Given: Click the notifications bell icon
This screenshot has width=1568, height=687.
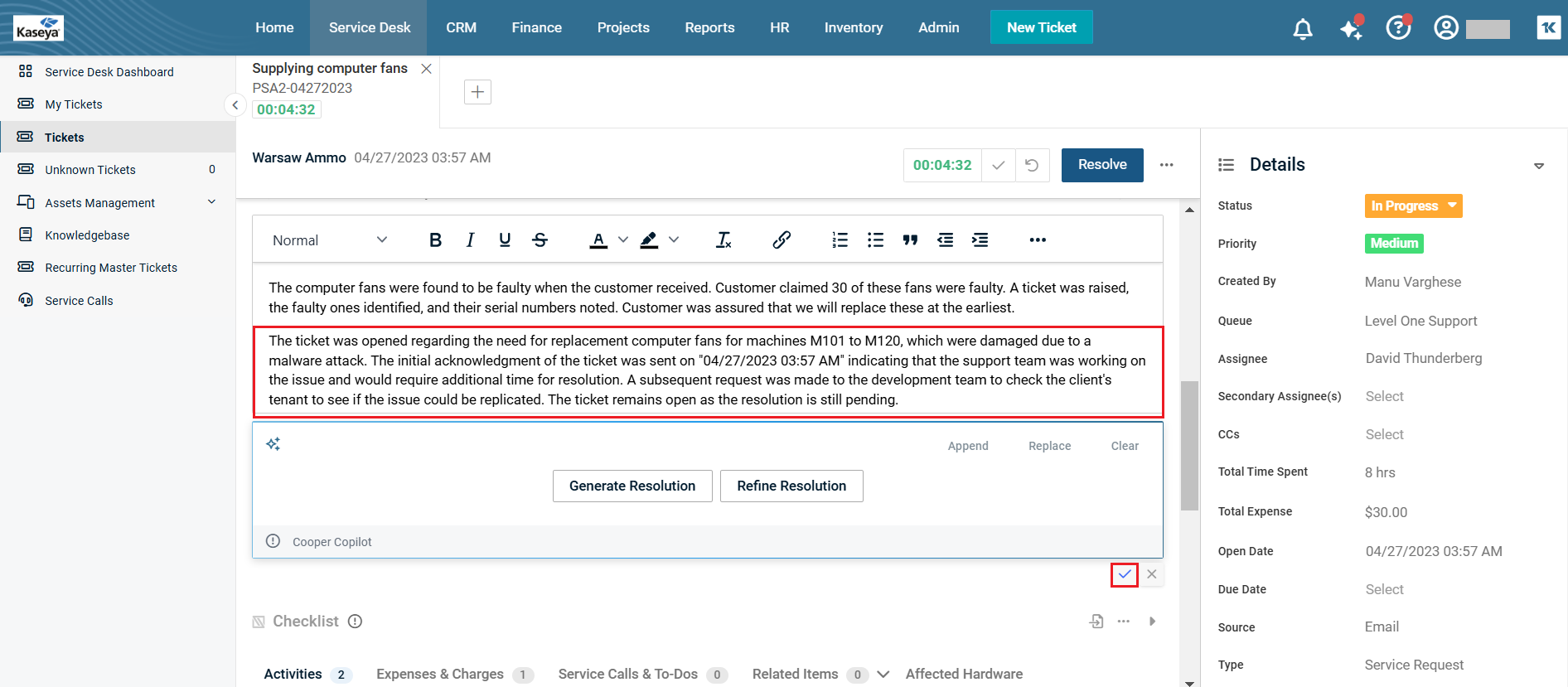Looking at the screenshot, I should coord(1303,29).
